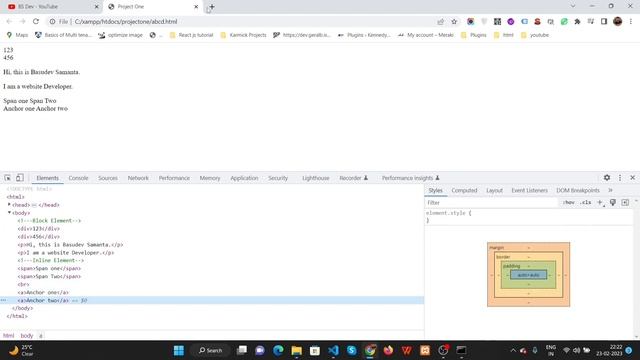640x360 pixels.
Task: Open the Application tab
Action: (244, 178)
